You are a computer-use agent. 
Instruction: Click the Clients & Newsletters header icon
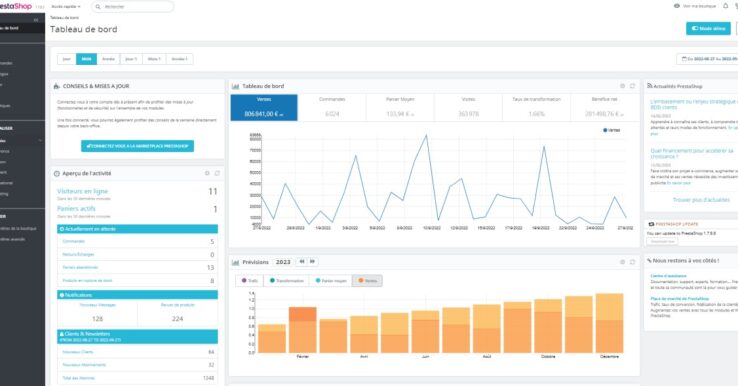61,334
